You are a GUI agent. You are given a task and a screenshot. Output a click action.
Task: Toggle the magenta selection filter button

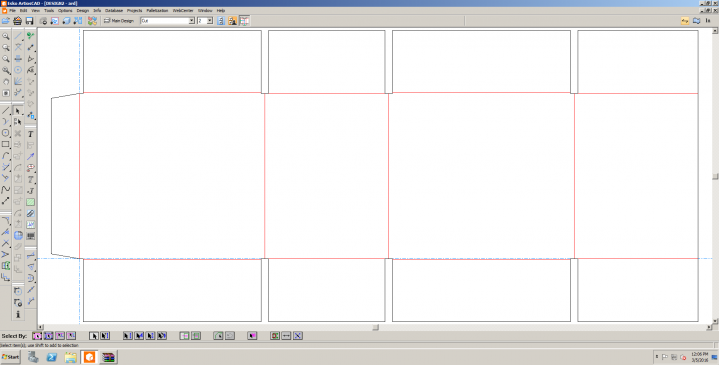(x=252, y=336)
